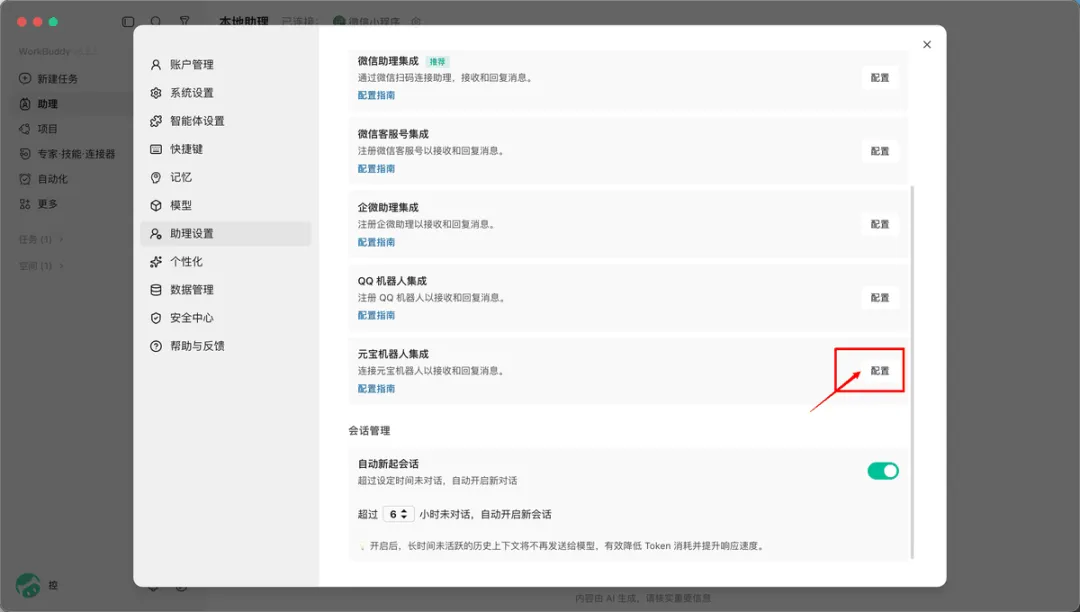
Task: Click the 数据管理 database icon
Action: click(156, 290)
